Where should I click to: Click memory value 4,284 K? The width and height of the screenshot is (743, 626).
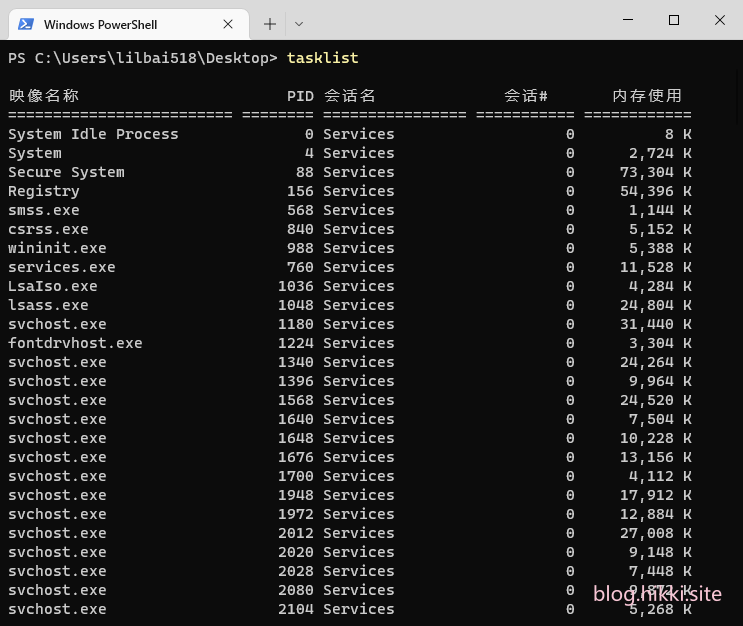click(660, 286)
